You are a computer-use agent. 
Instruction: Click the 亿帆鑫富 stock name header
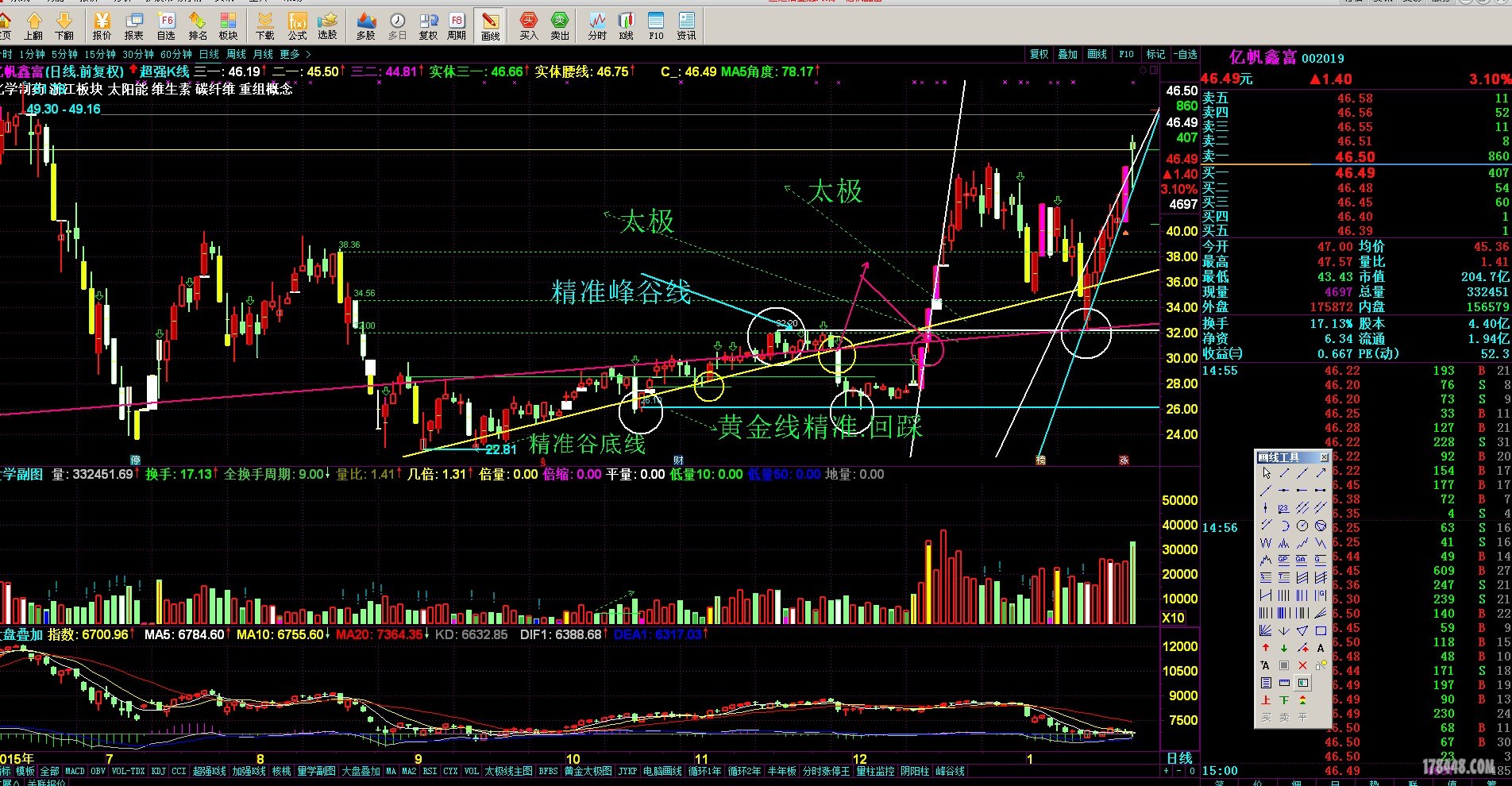coord(1263,57)
